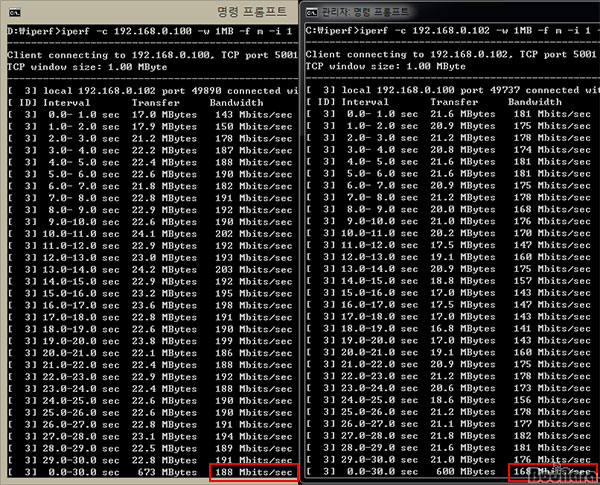
Task: Click the right window '18.6 MBytes' value
Action: [x=463, y=400]
